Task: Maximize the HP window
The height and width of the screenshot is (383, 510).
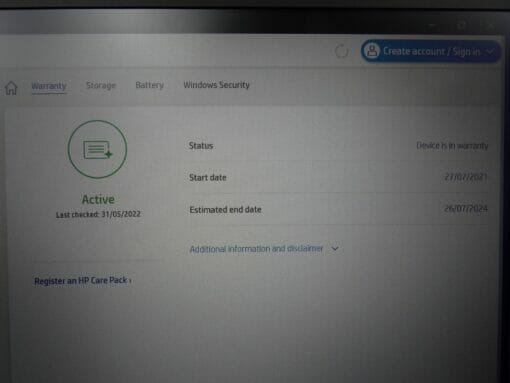Action: click(462, 25)
